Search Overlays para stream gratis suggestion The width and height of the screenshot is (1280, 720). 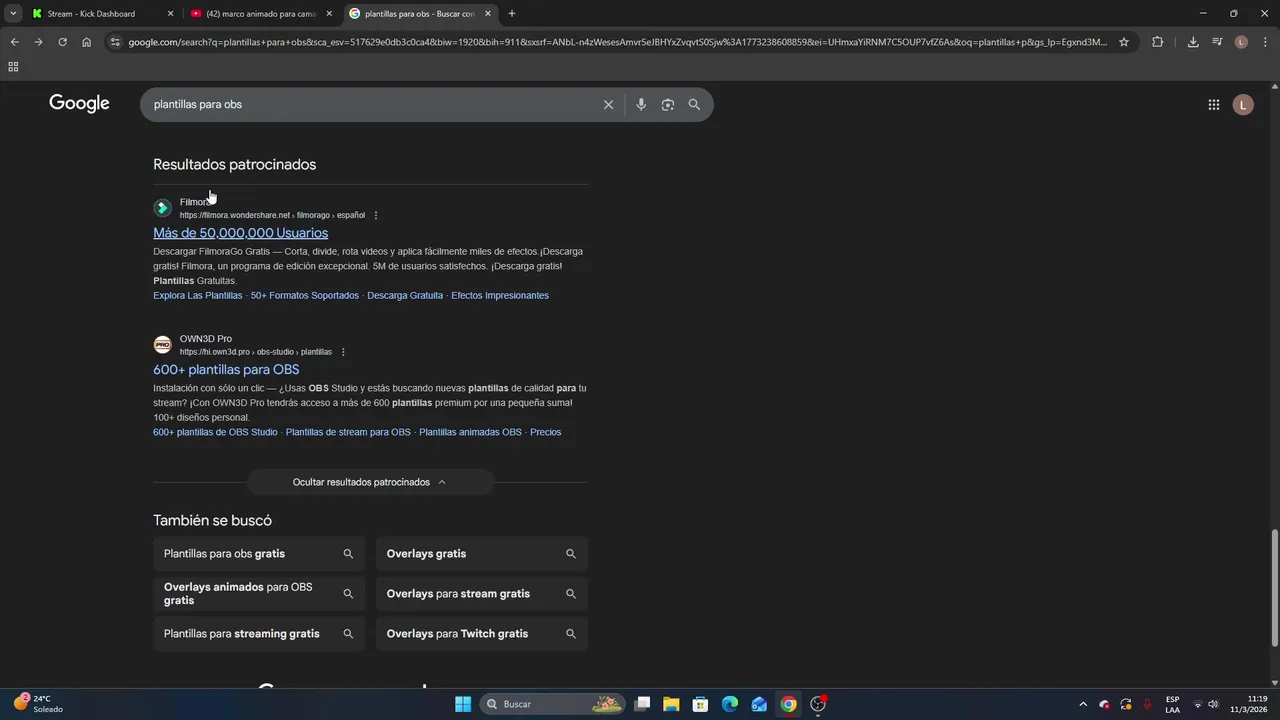tap(482, 594)
